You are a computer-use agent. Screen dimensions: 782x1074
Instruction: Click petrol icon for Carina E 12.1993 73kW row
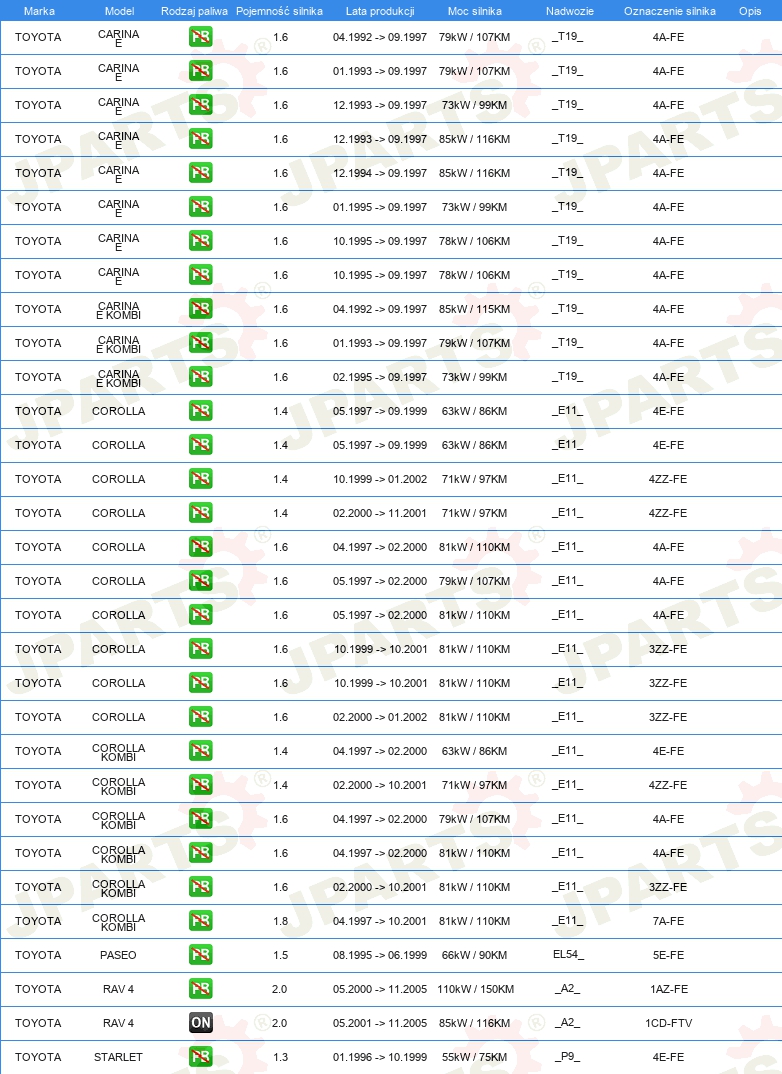[x=201, y=105]
